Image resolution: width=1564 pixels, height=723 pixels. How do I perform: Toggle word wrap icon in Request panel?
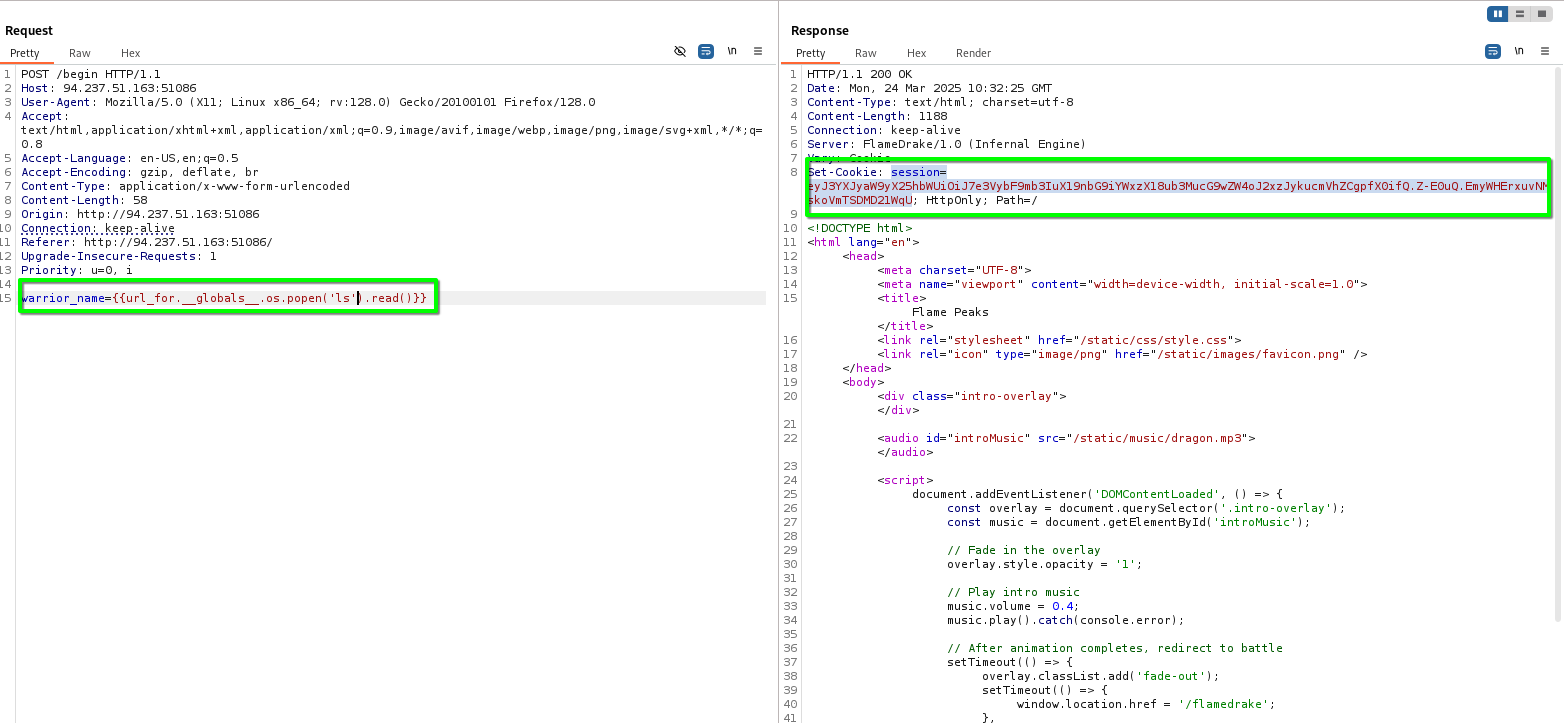click(706, 51)
